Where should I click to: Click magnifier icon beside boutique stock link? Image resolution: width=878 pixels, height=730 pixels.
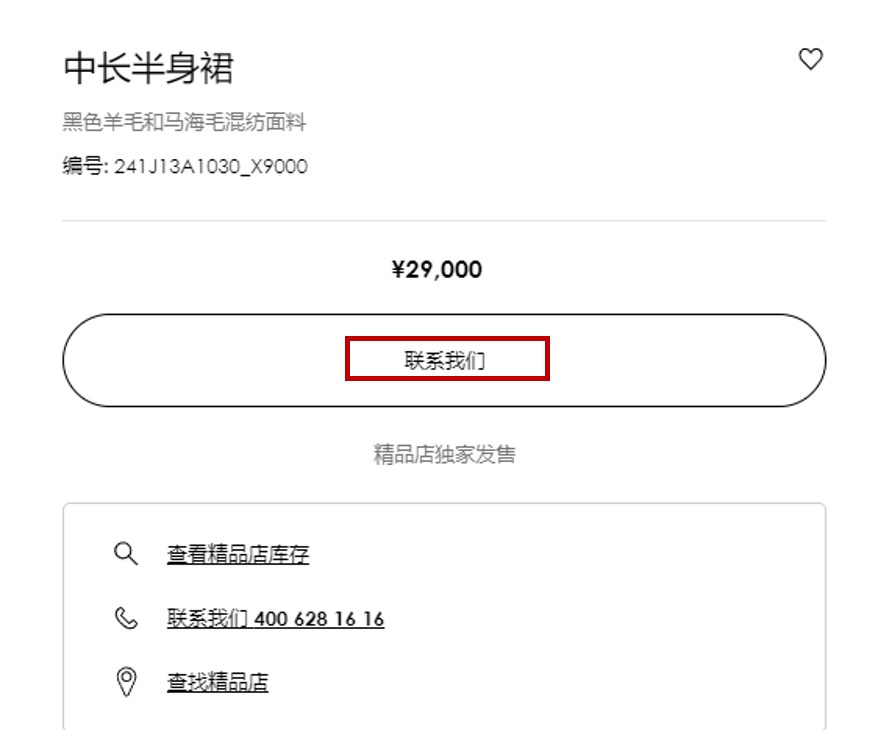tap(126, 554)
